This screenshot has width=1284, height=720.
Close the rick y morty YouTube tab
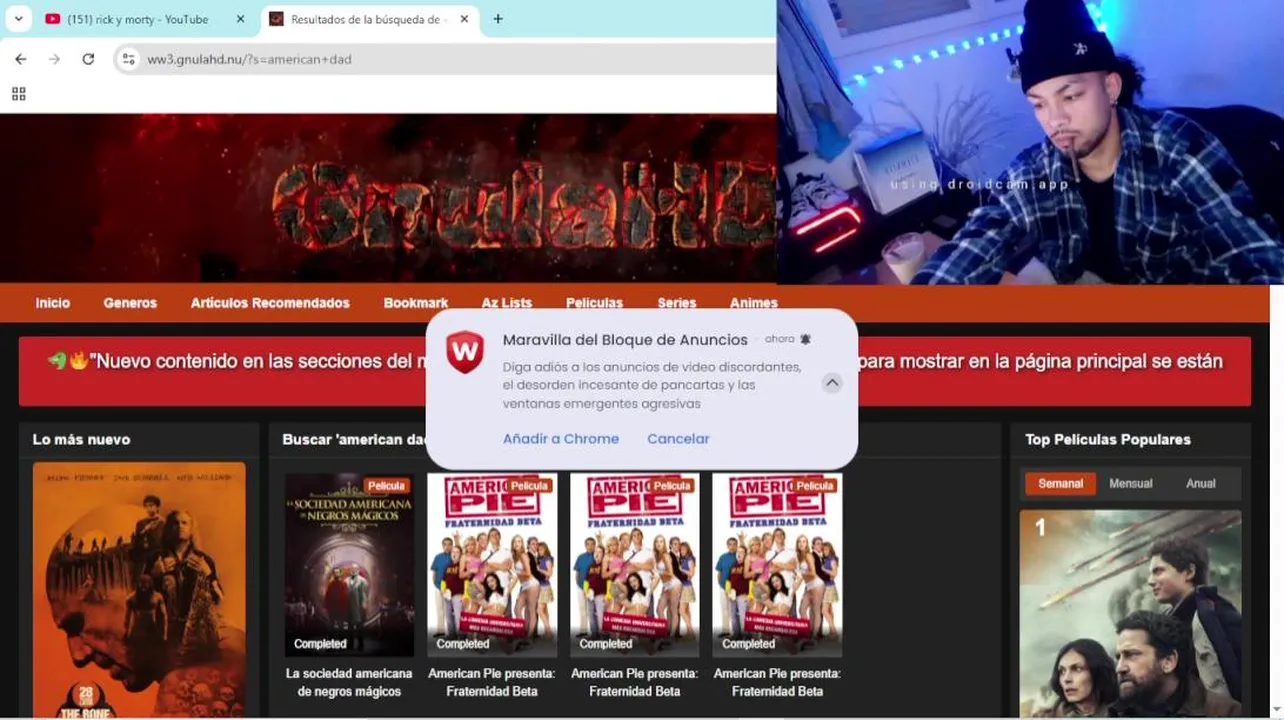point(240,19)
